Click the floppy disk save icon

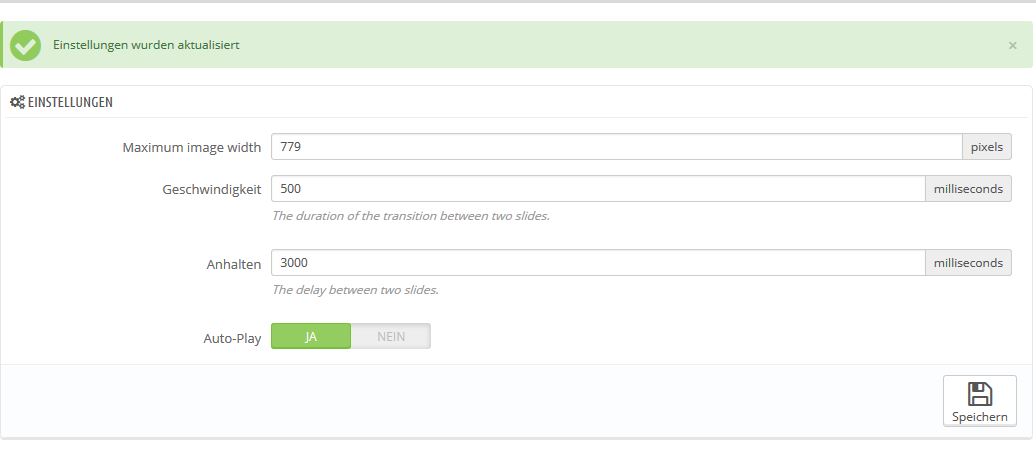980,393
